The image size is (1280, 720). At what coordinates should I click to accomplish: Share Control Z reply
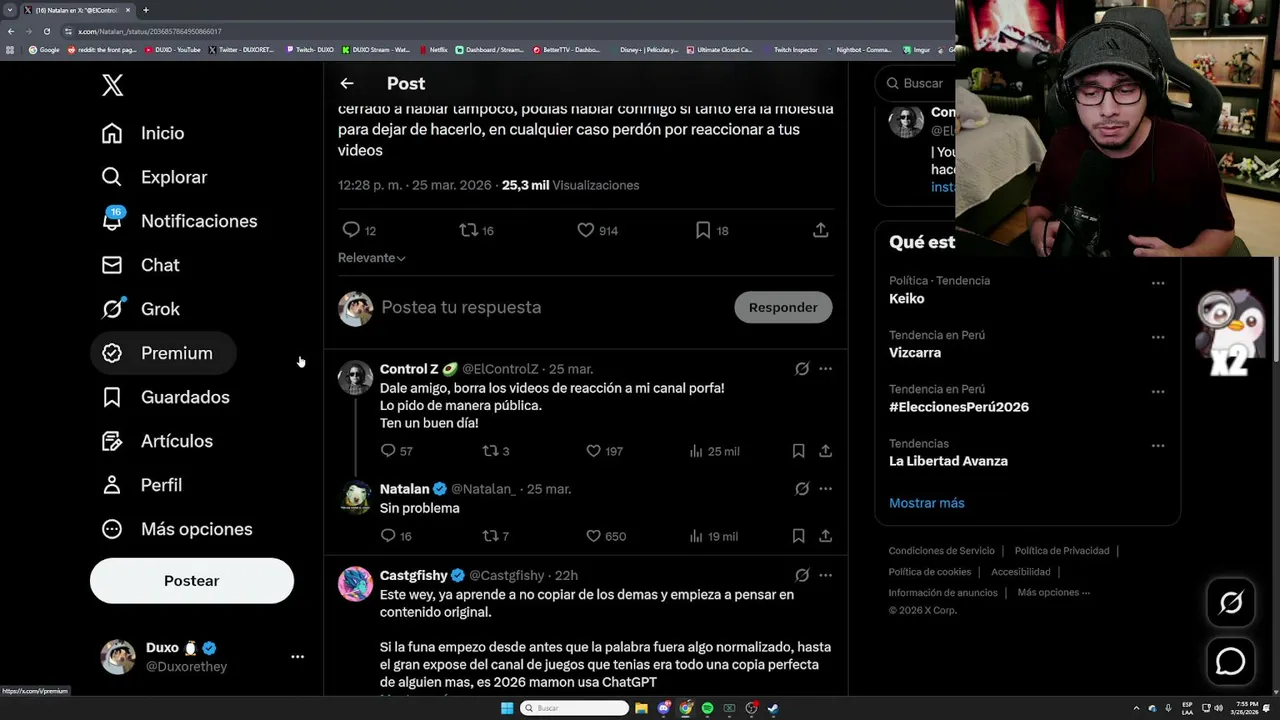click(x=825, y=451)
